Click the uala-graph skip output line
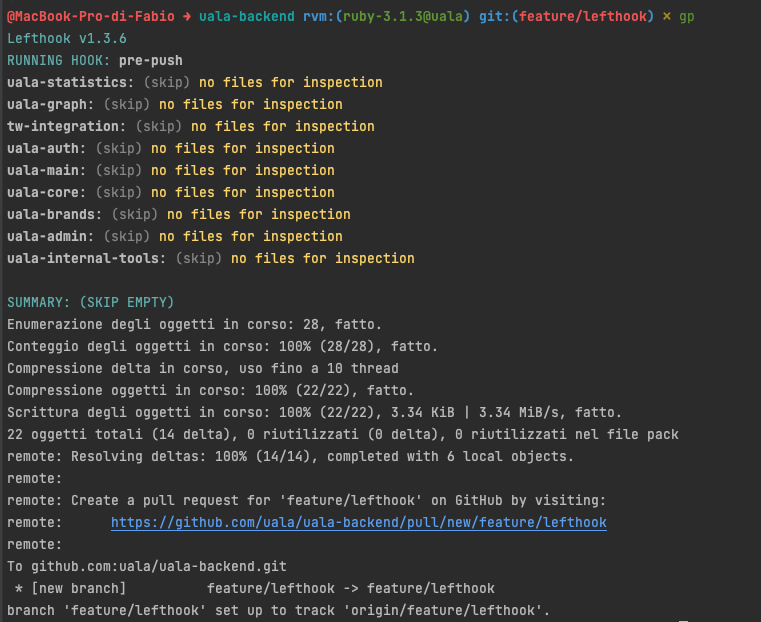This screenshot has height=622, width=761. (x=175, y=104)
